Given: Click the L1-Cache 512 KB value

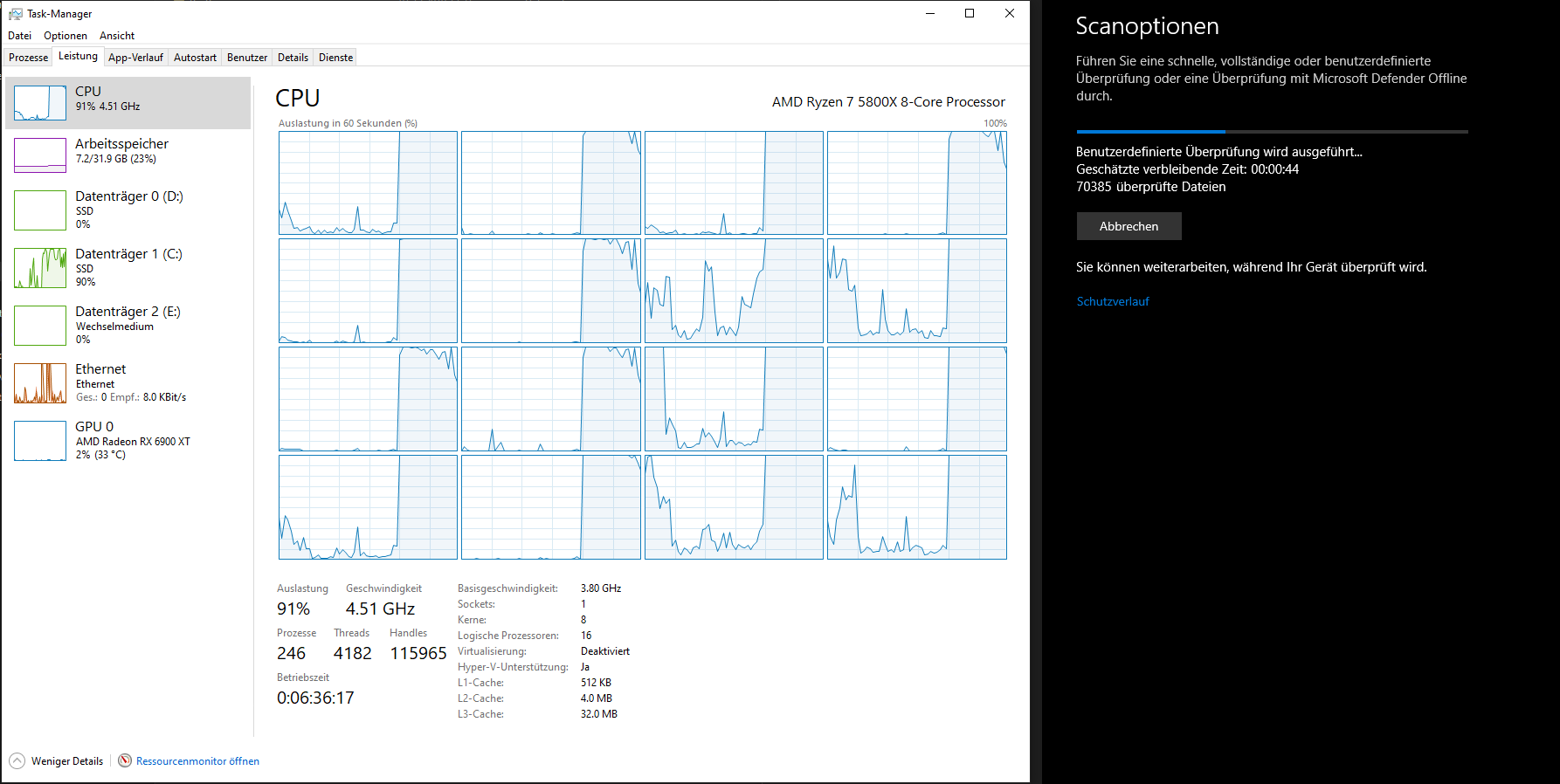Looking at the screenshot, I should pos(596,683).
